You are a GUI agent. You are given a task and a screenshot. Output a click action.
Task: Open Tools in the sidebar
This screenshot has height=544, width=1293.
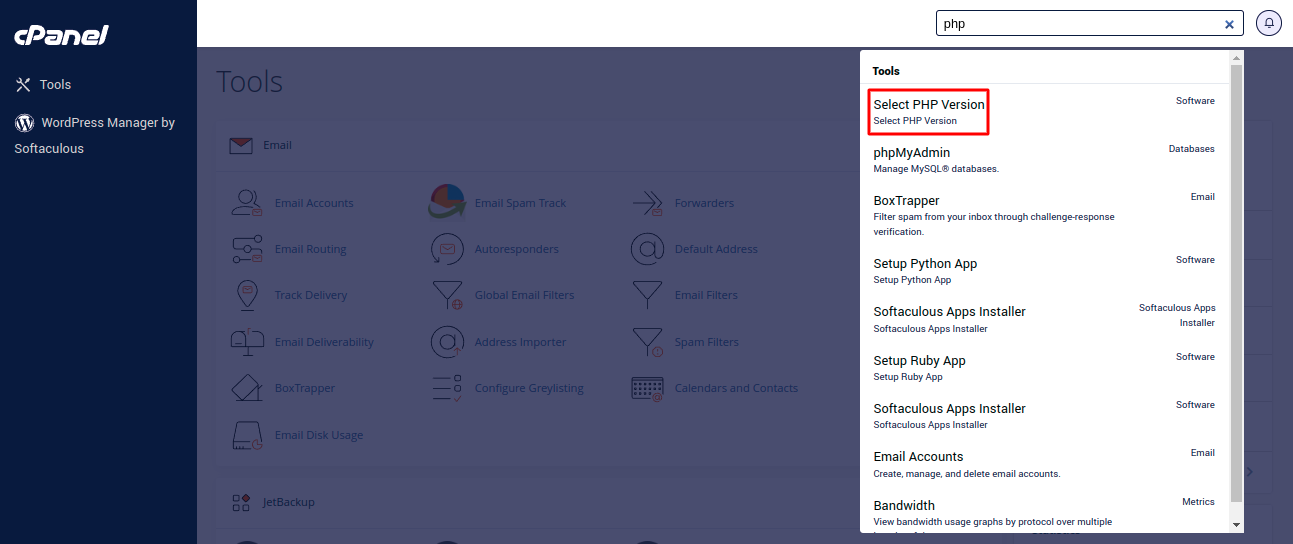[x=55, y=85]
